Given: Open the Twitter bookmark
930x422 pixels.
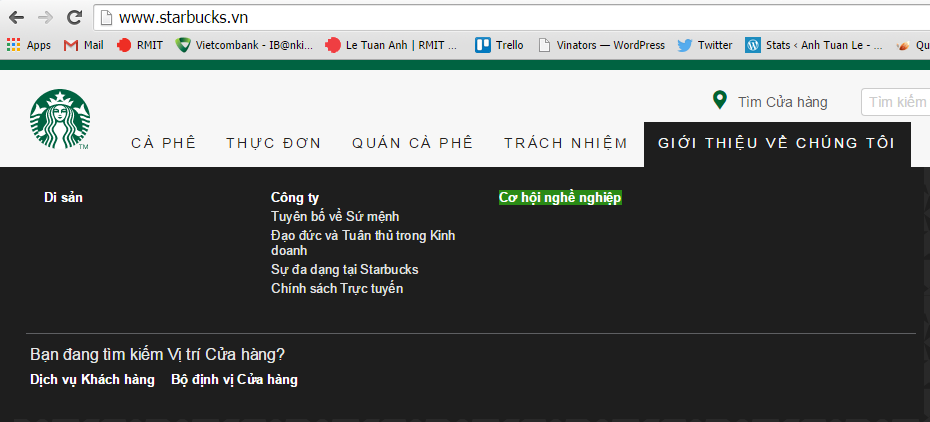Looking at the screenshot, I should coord(705,45).
